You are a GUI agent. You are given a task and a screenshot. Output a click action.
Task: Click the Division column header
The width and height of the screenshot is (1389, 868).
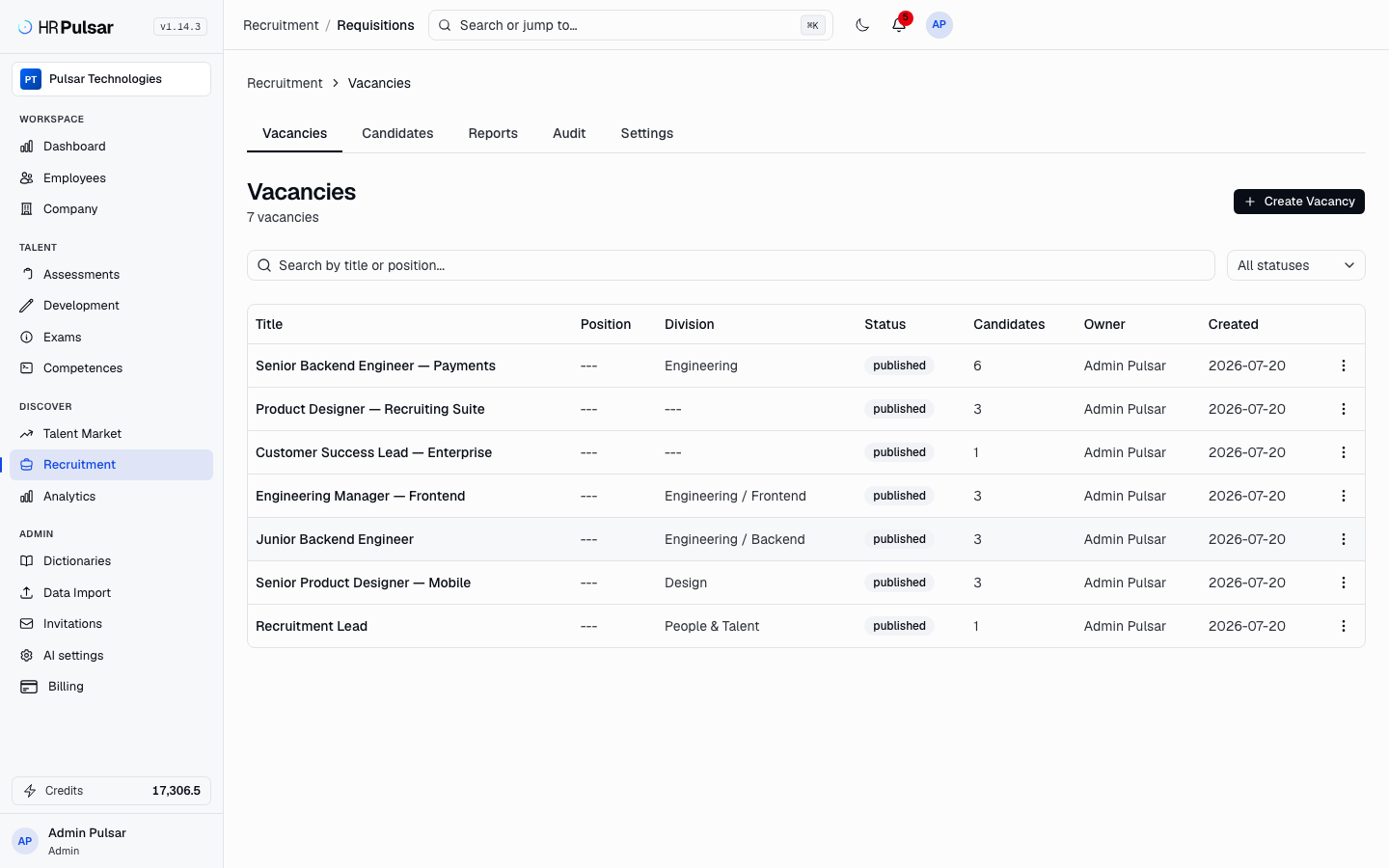coord(690,324)
